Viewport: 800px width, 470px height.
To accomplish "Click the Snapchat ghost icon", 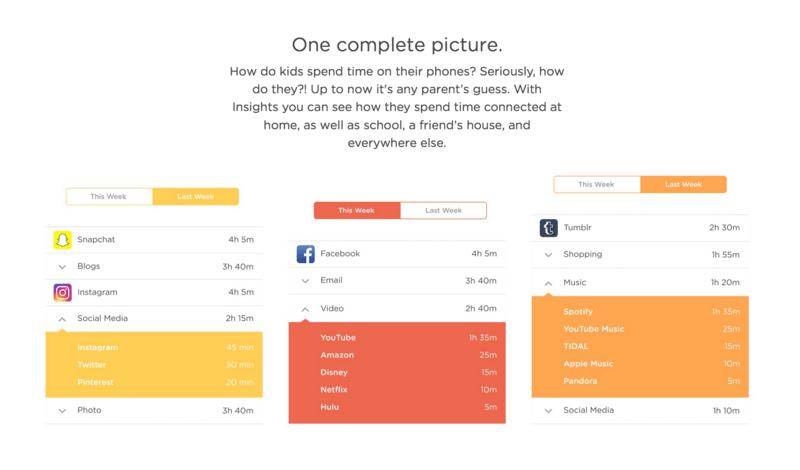I will pos(62,241).
